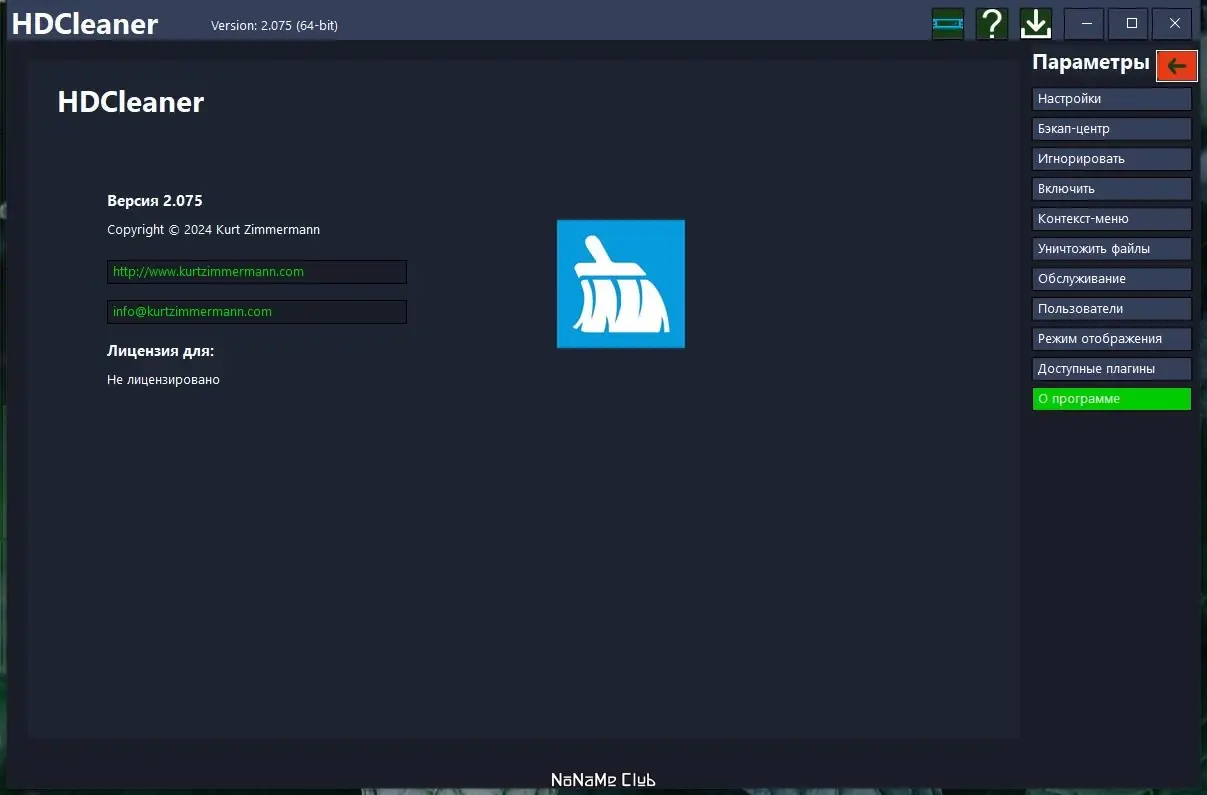The image size is (1207, 795).
Task: Go back with the red arrow button
Action: click(x=1177, y=65)
